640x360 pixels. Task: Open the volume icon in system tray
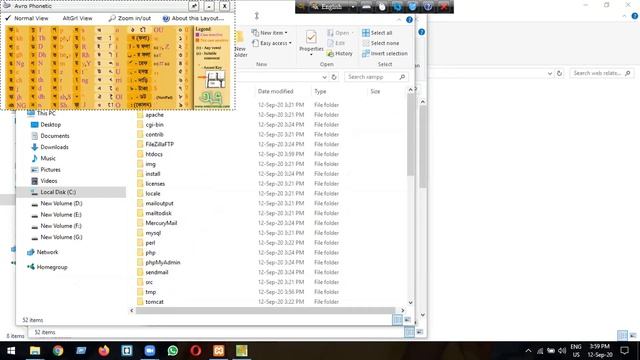562,351
